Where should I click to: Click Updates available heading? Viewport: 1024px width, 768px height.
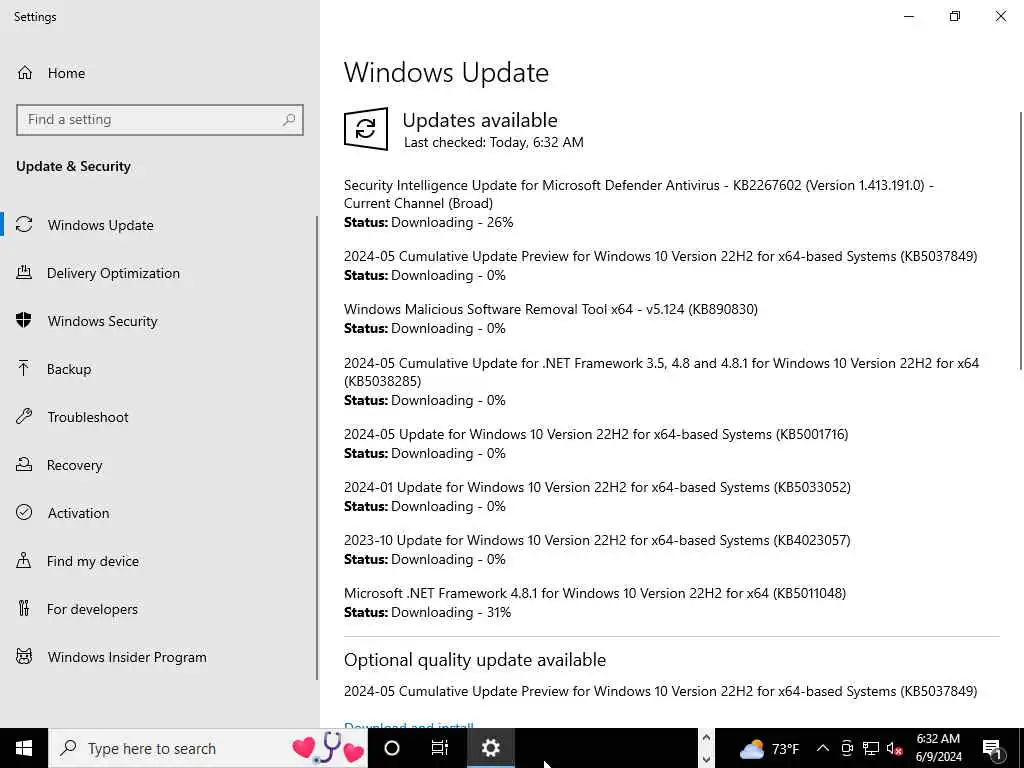tap(480, 120)
